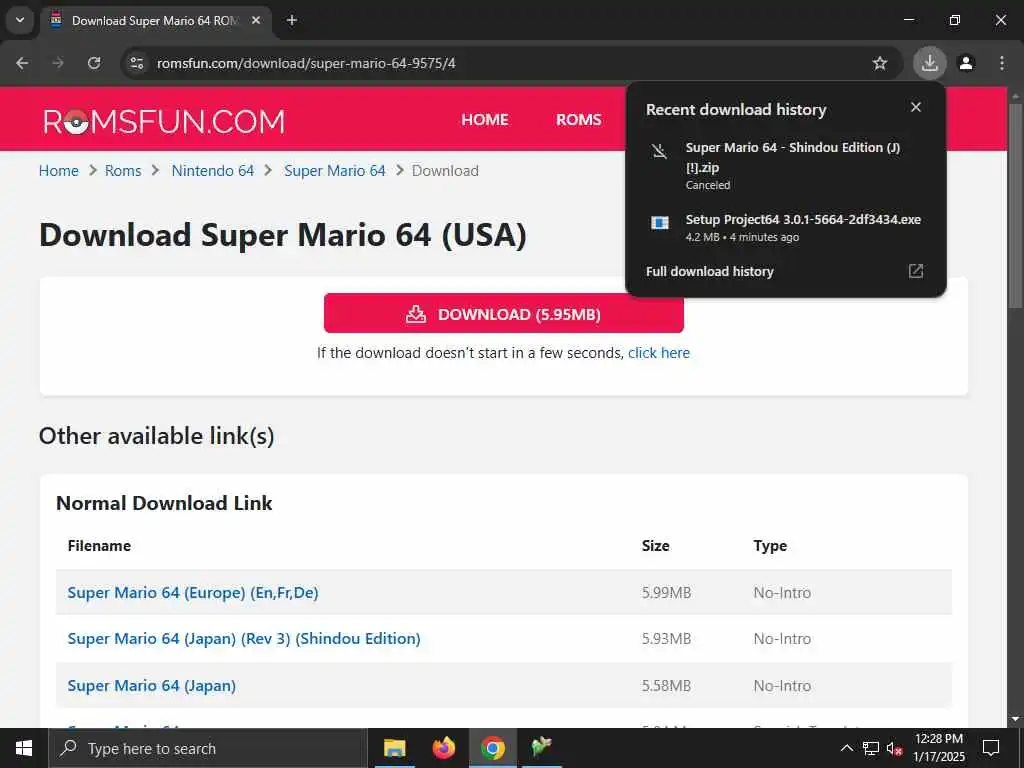Open Super Mario 64 (Japan) (Rev 3) Shindou link

[244, 638]
